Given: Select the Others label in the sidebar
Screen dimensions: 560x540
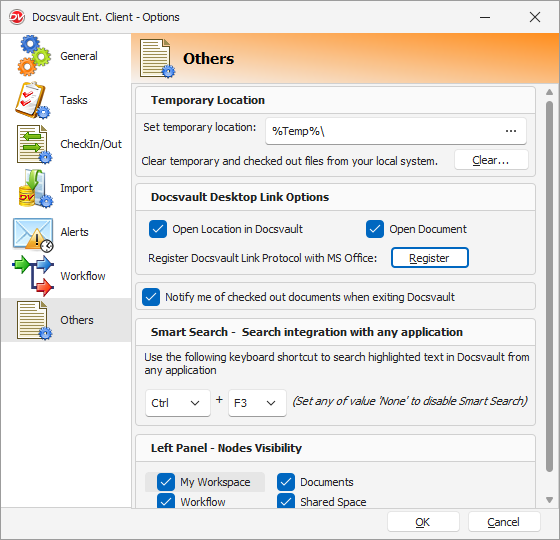Looking at the screenshot, I should tap(77, 320).
